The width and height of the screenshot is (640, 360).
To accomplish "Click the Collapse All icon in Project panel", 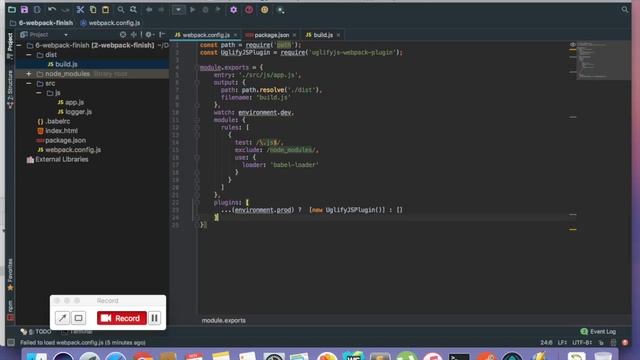I will tap(133, 35).
